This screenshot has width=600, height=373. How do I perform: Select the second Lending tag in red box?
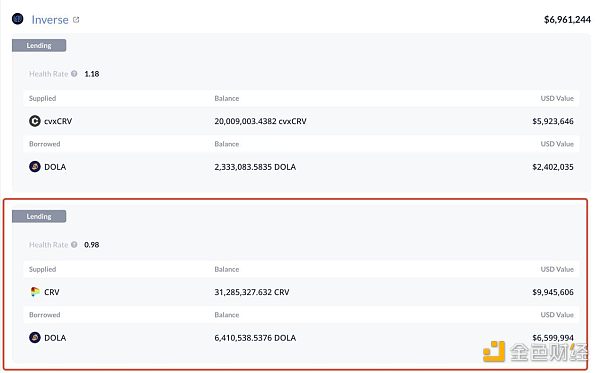tap(39, 216)
